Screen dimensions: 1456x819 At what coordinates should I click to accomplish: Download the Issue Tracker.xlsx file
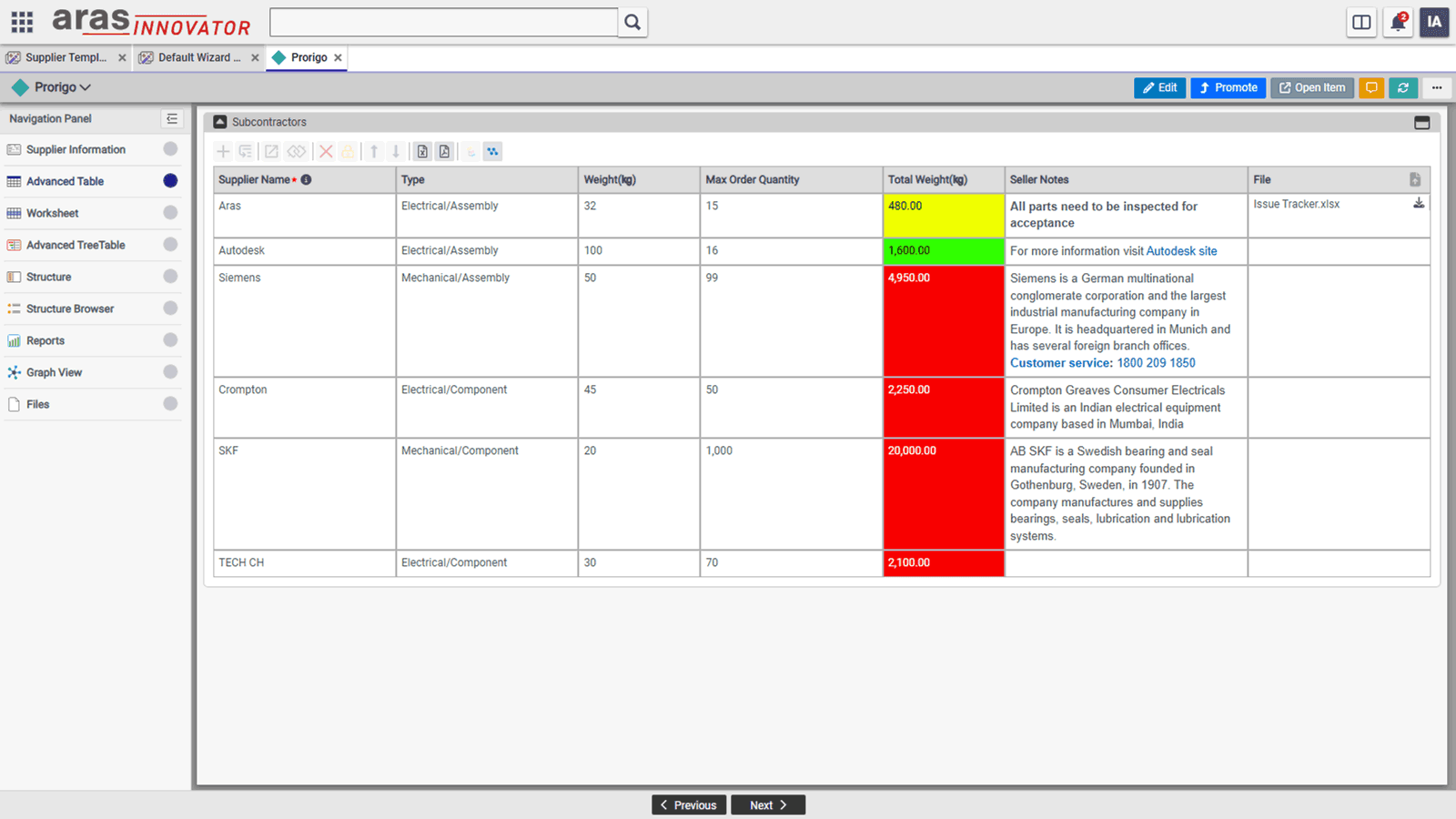coord(1418,204)
